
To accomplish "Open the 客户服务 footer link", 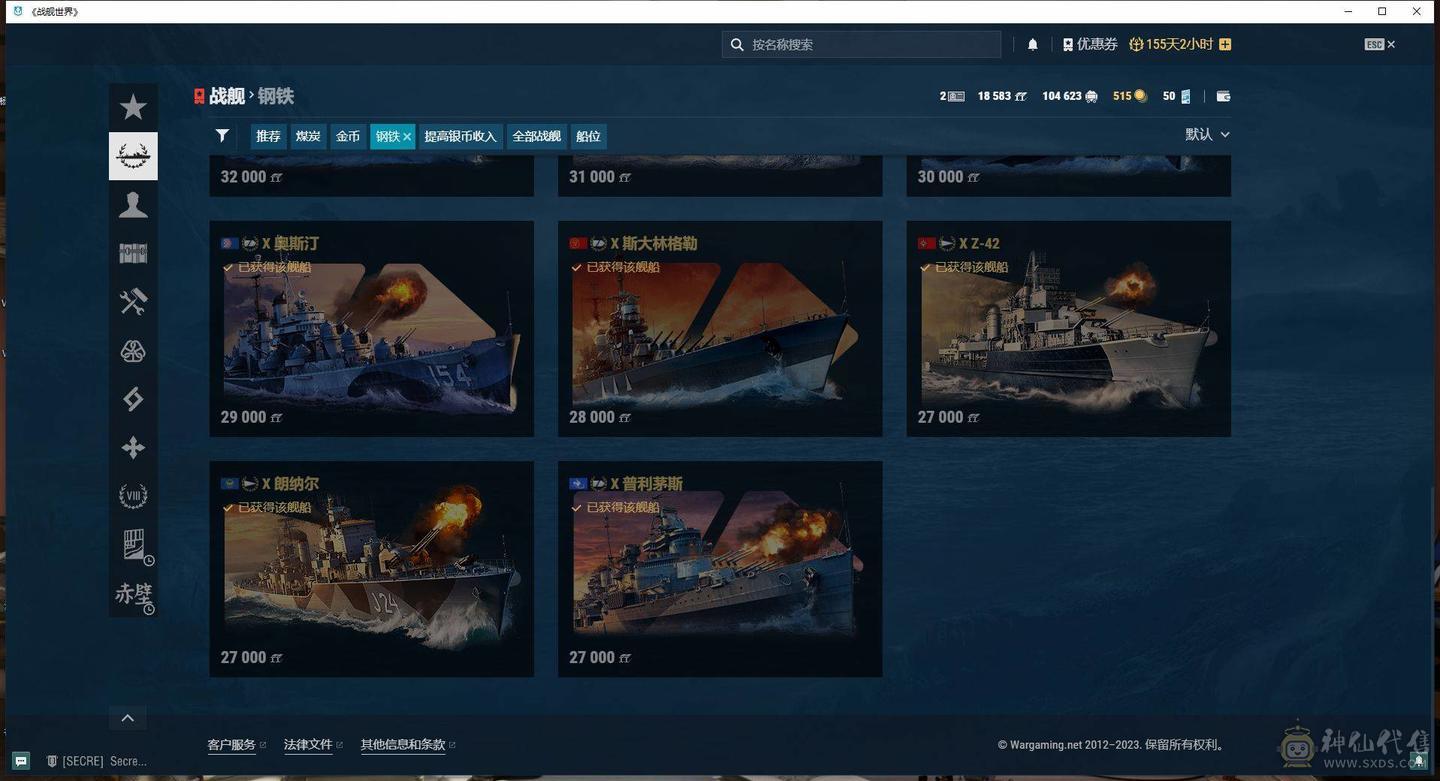I will click(x=231, y=745).
